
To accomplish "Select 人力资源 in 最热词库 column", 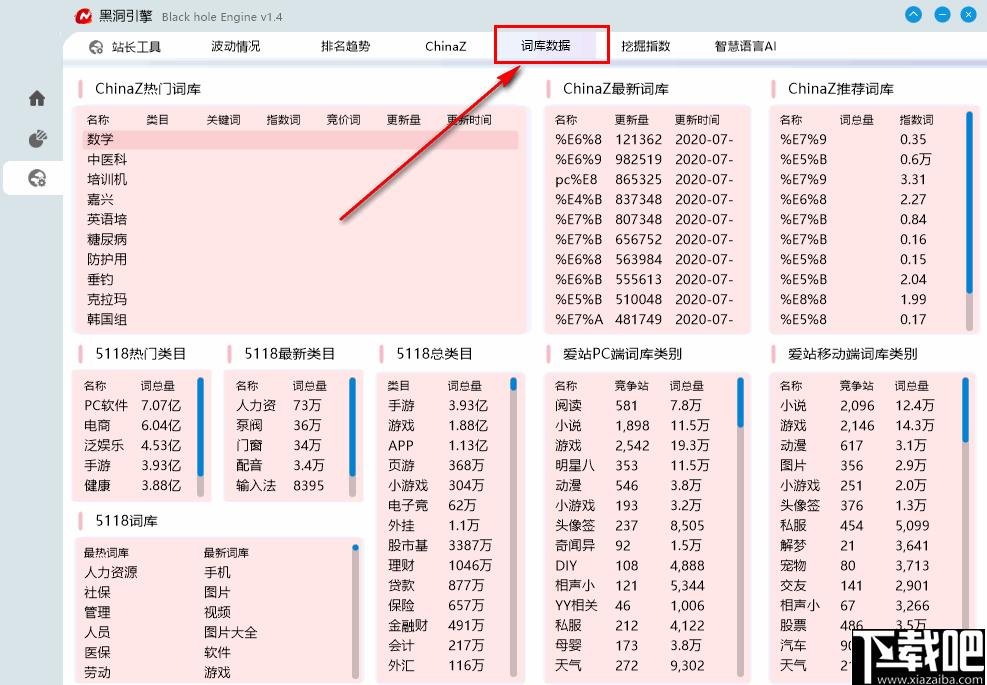I will [111, 573].
